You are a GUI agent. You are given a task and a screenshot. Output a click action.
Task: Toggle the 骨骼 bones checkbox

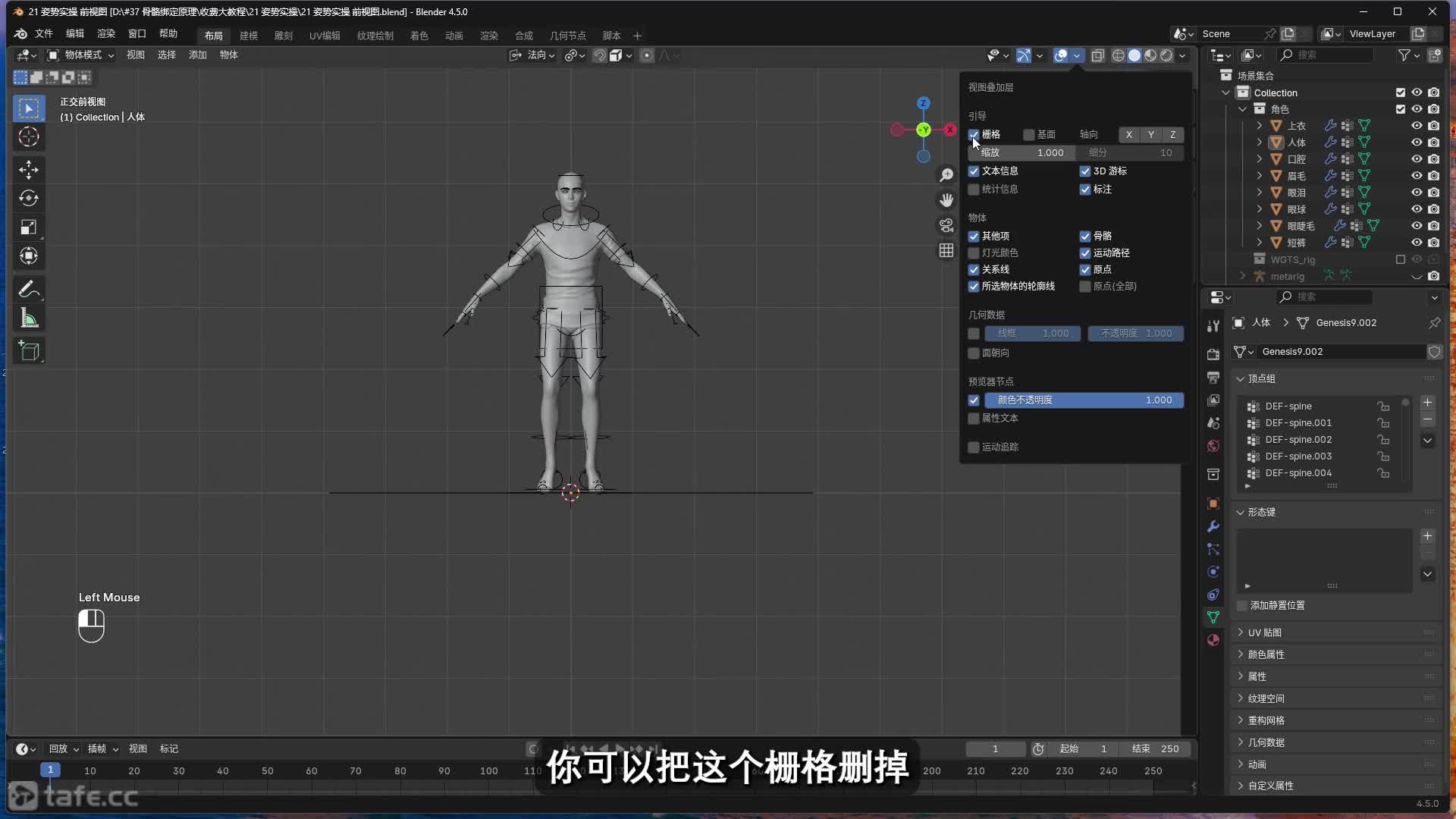[x=1085, y=237]
